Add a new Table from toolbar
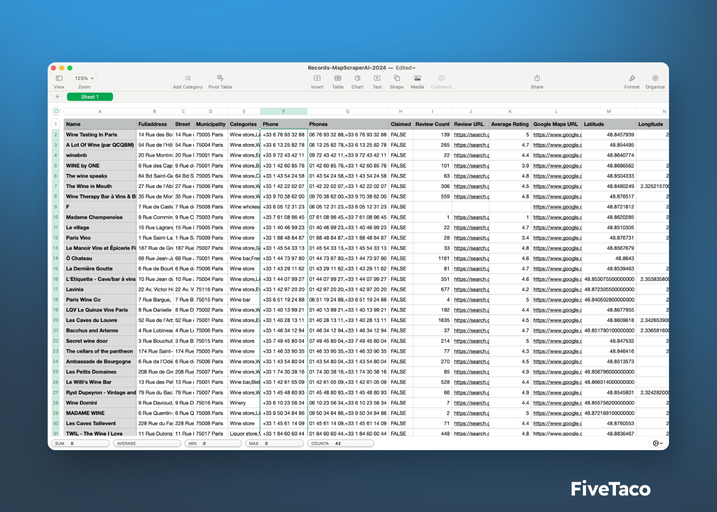 pyautogui.click(x=338, y=78)
